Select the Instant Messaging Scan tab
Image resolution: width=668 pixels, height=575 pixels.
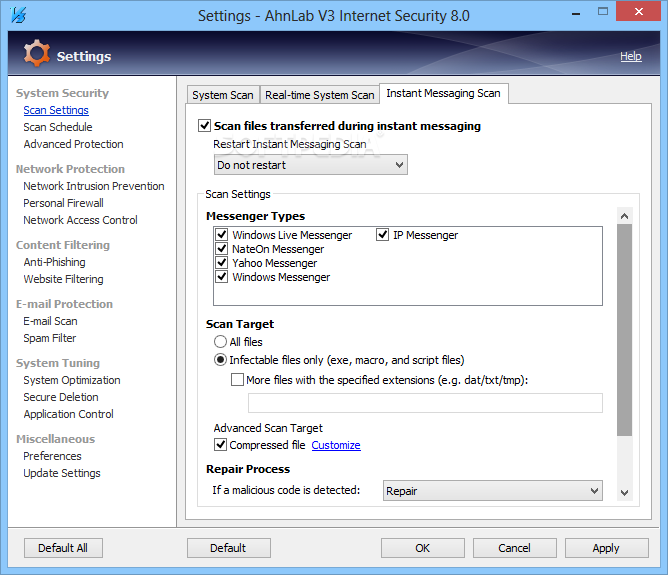point(443,93)
